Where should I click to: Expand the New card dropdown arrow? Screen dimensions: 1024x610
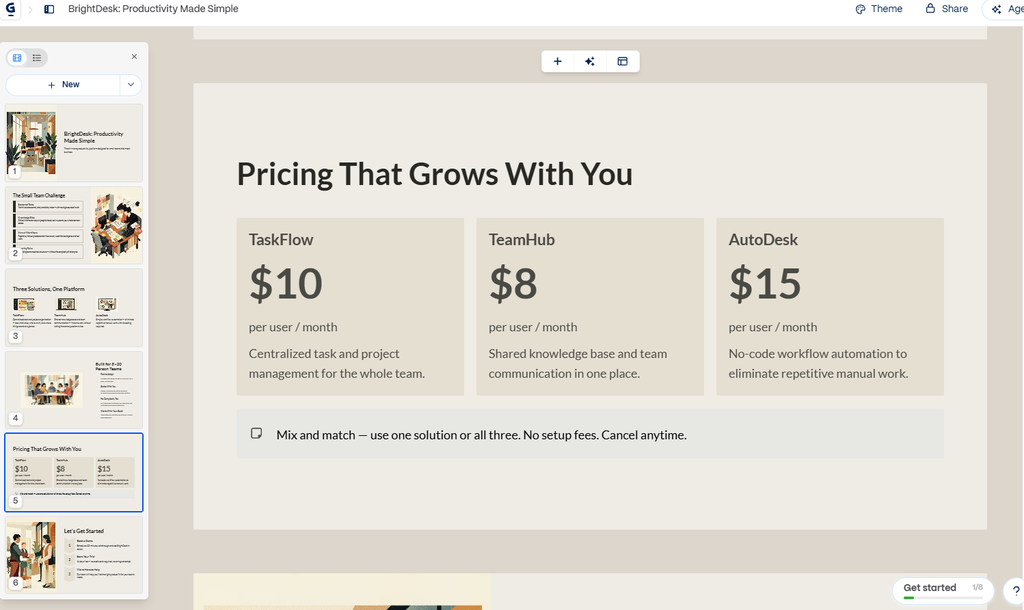click(131, 85)
